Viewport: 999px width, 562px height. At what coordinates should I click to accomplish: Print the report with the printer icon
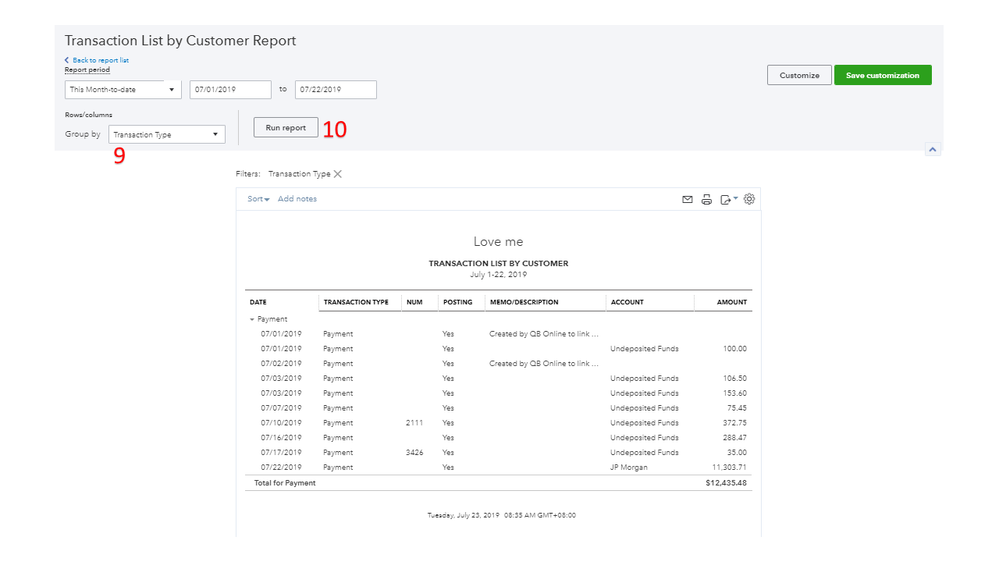(707, 200)
